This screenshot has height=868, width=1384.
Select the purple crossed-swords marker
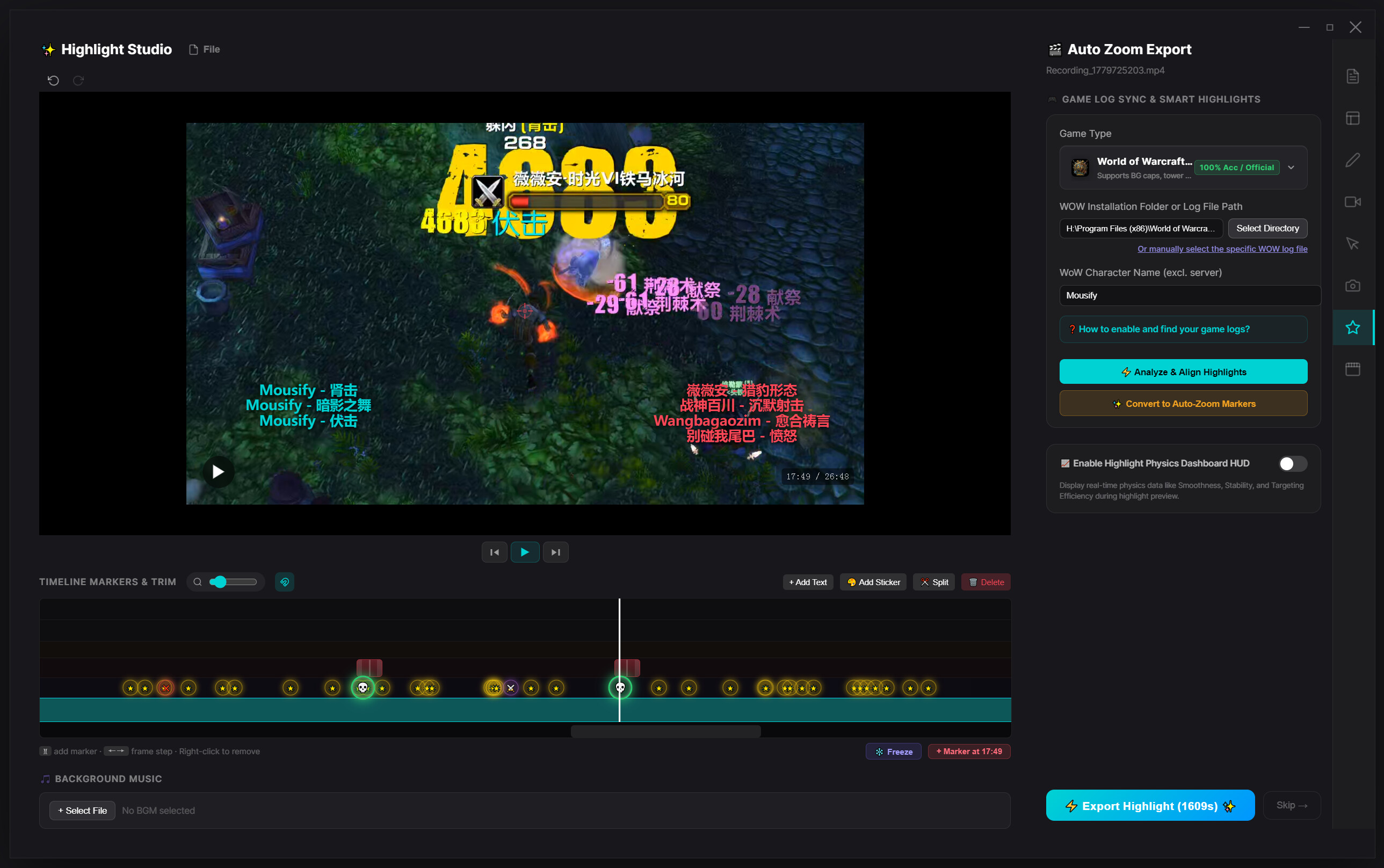click(511, 688)
